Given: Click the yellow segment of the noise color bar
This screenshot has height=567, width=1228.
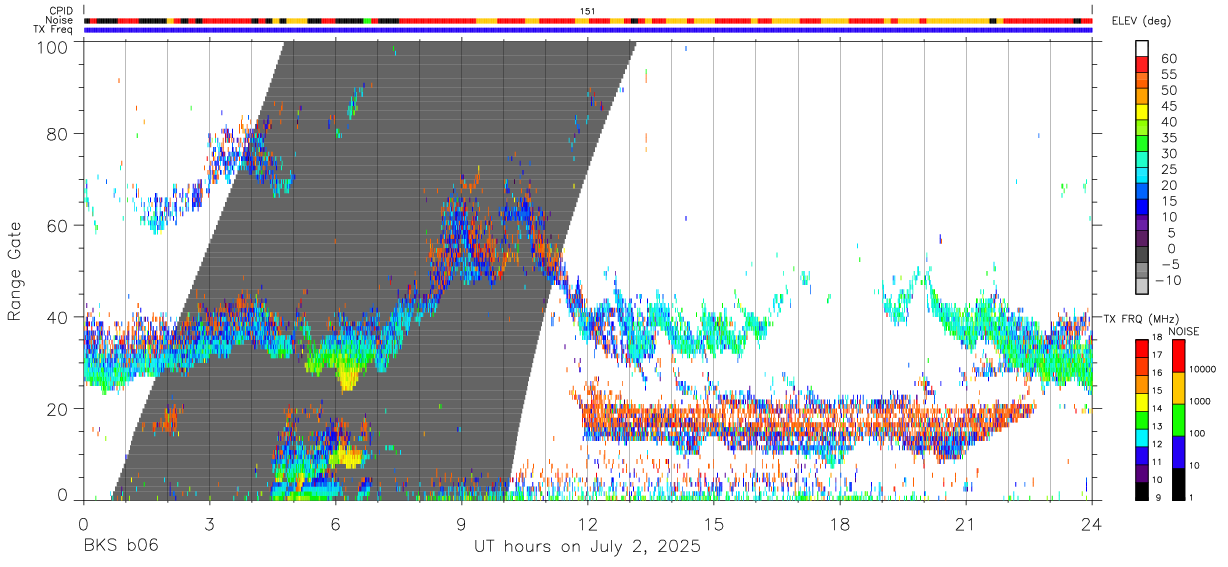Looking at the screenshot, I should tap(1180, 388).
